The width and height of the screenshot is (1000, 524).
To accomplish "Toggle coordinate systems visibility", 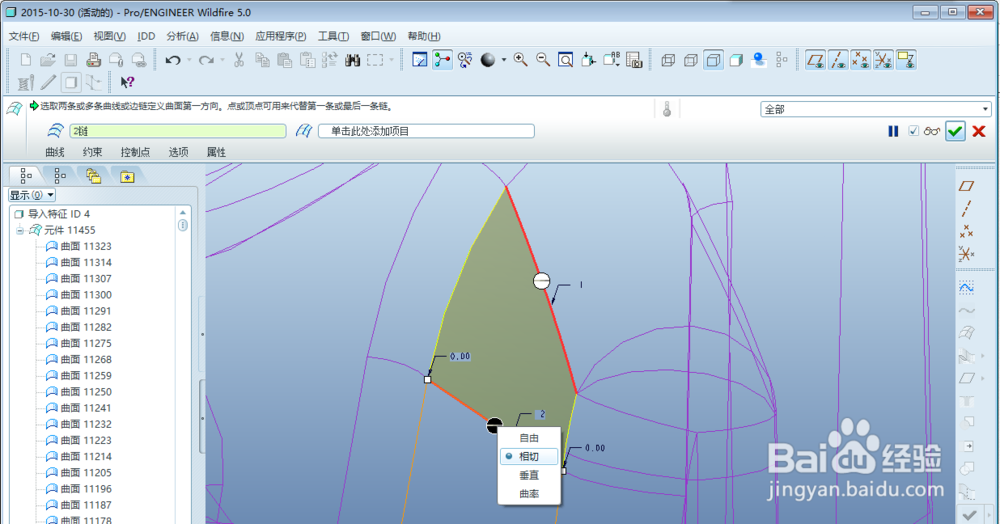I will [x=883, y=60].
